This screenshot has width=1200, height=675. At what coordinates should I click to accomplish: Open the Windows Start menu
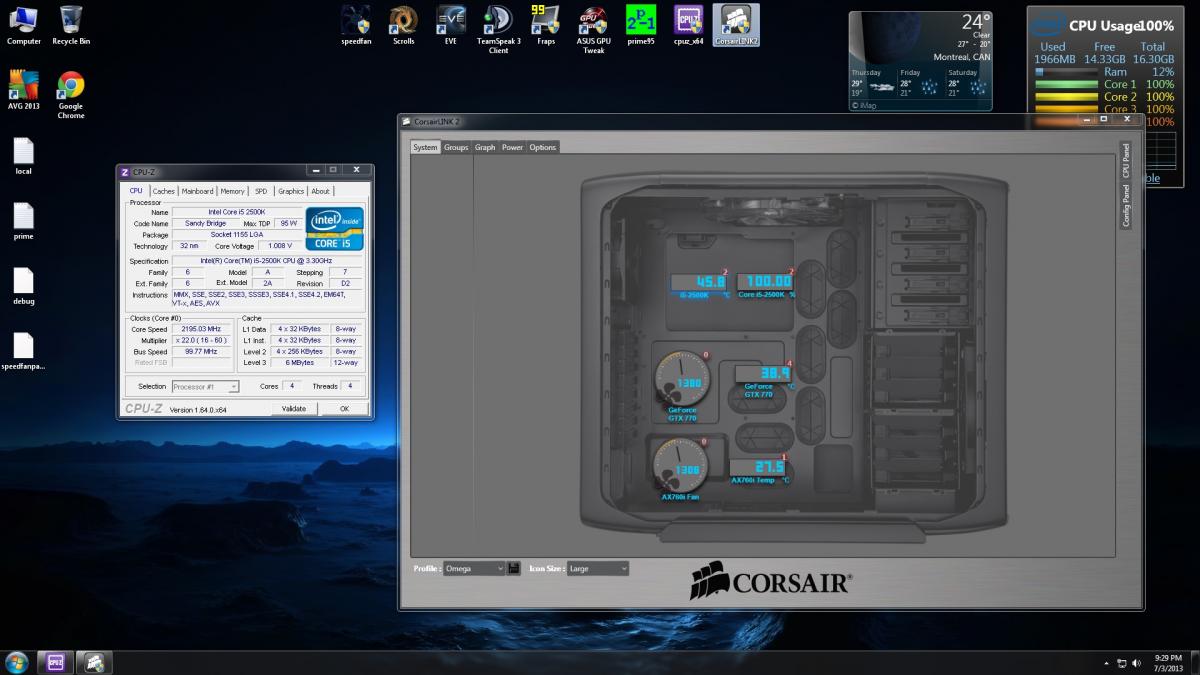point(17,662)
